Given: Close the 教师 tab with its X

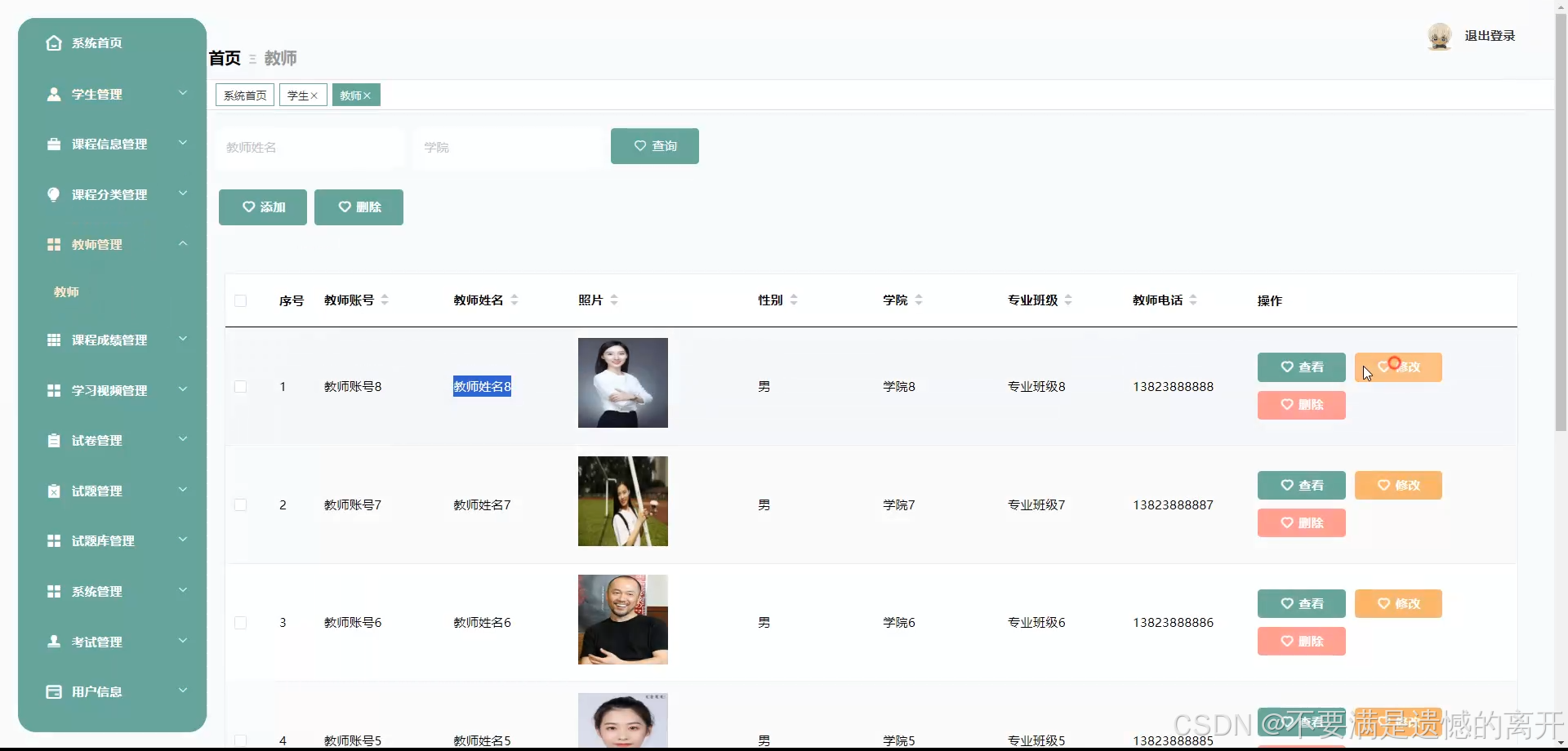Looking at the screenshot, I should pos(367,96).
